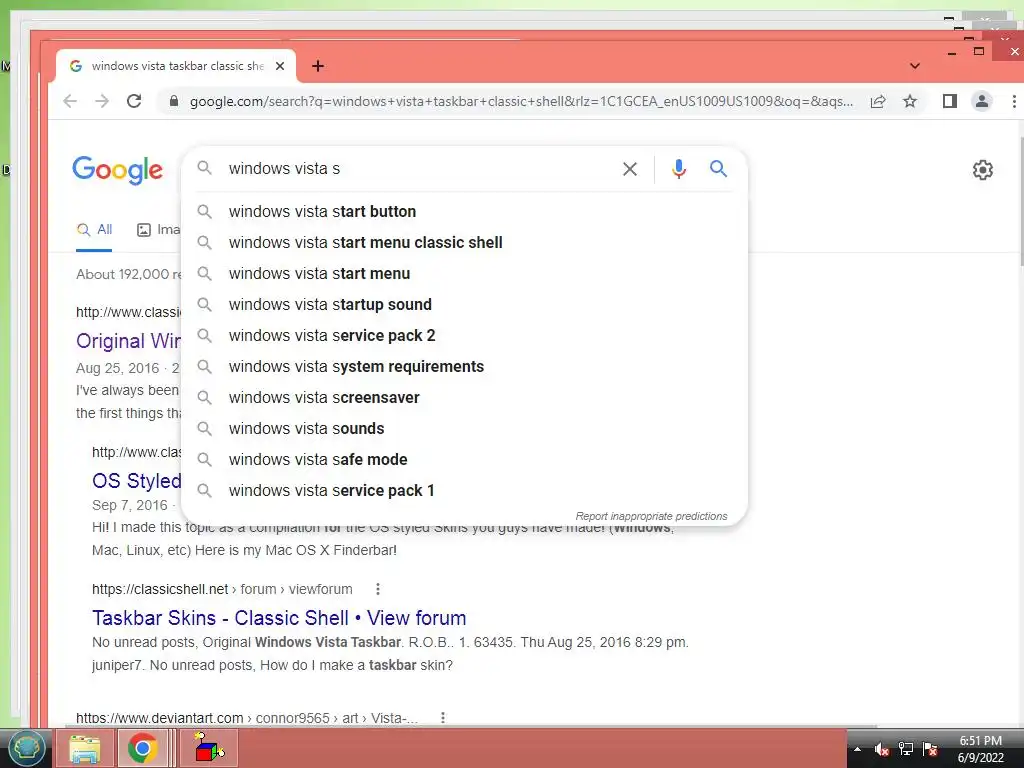The height and width of the screenshot is (768, 1024).
Task: Show hidden system tray icons
Action: coord(857,749)
